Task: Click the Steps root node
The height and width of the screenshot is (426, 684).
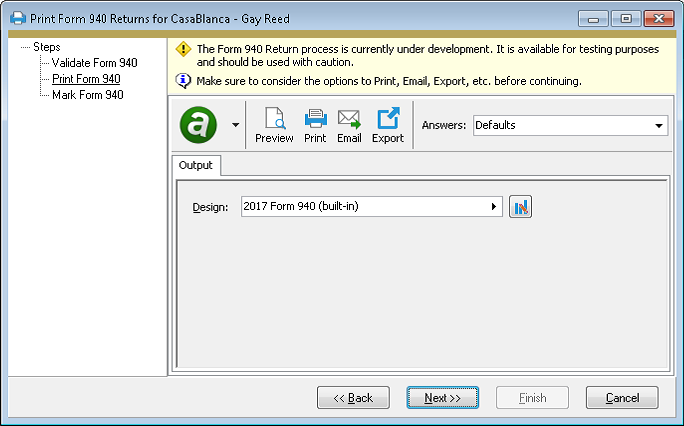Action: tap(47, 47)
